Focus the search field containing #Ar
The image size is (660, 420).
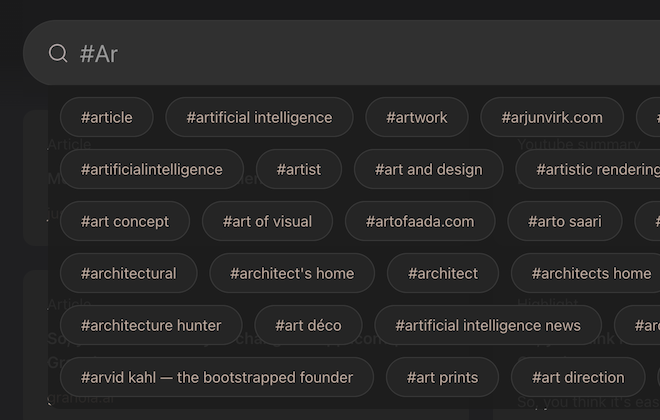point(341,53)
